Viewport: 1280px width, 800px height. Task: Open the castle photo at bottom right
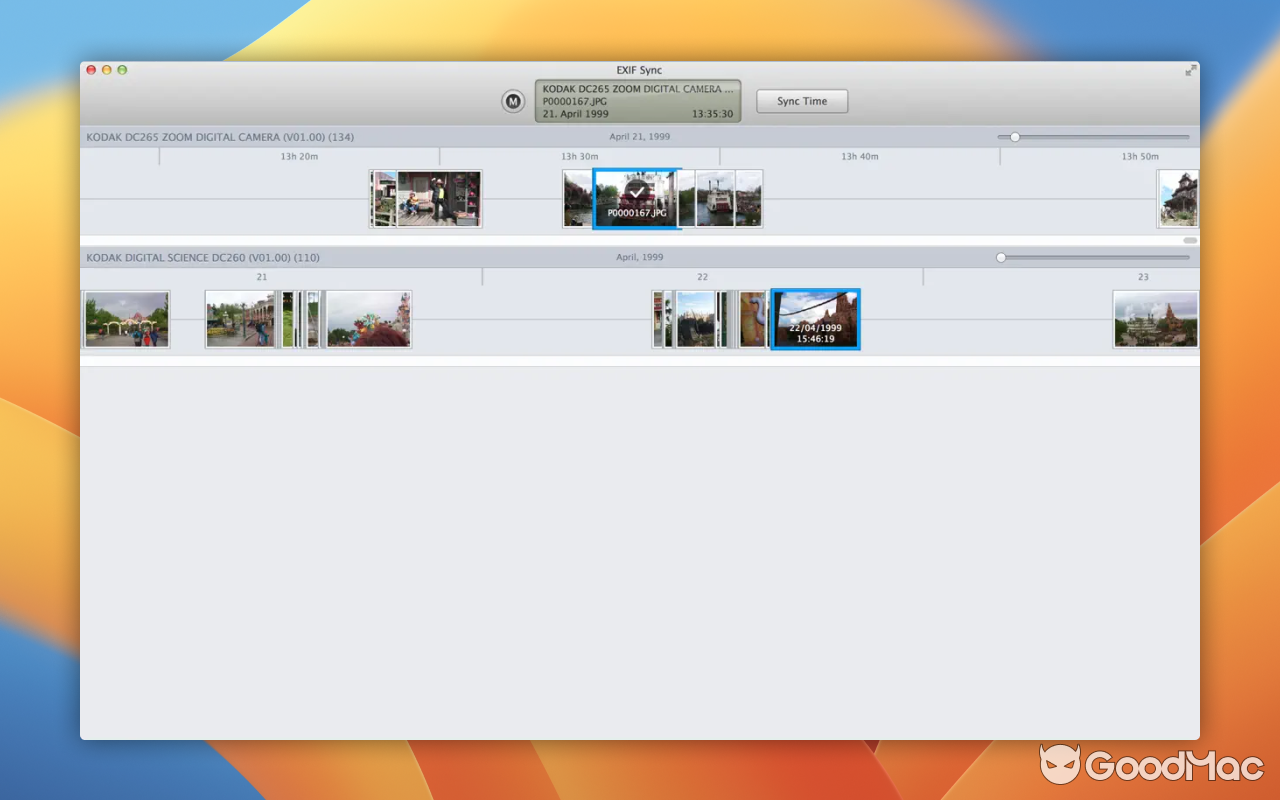click(x=1155, y=319)
